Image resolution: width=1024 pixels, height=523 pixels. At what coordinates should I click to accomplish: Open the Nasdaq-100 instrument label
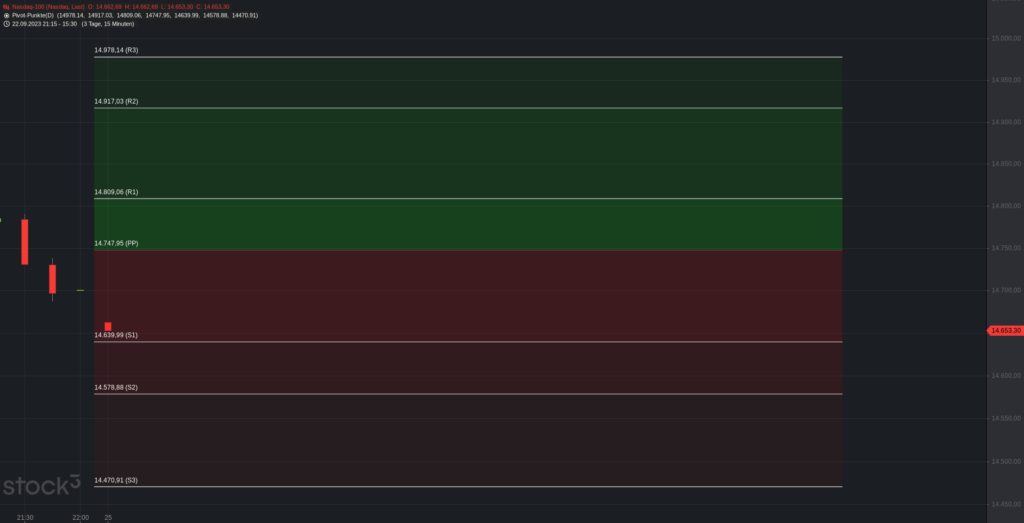click(x=48, y=7)
